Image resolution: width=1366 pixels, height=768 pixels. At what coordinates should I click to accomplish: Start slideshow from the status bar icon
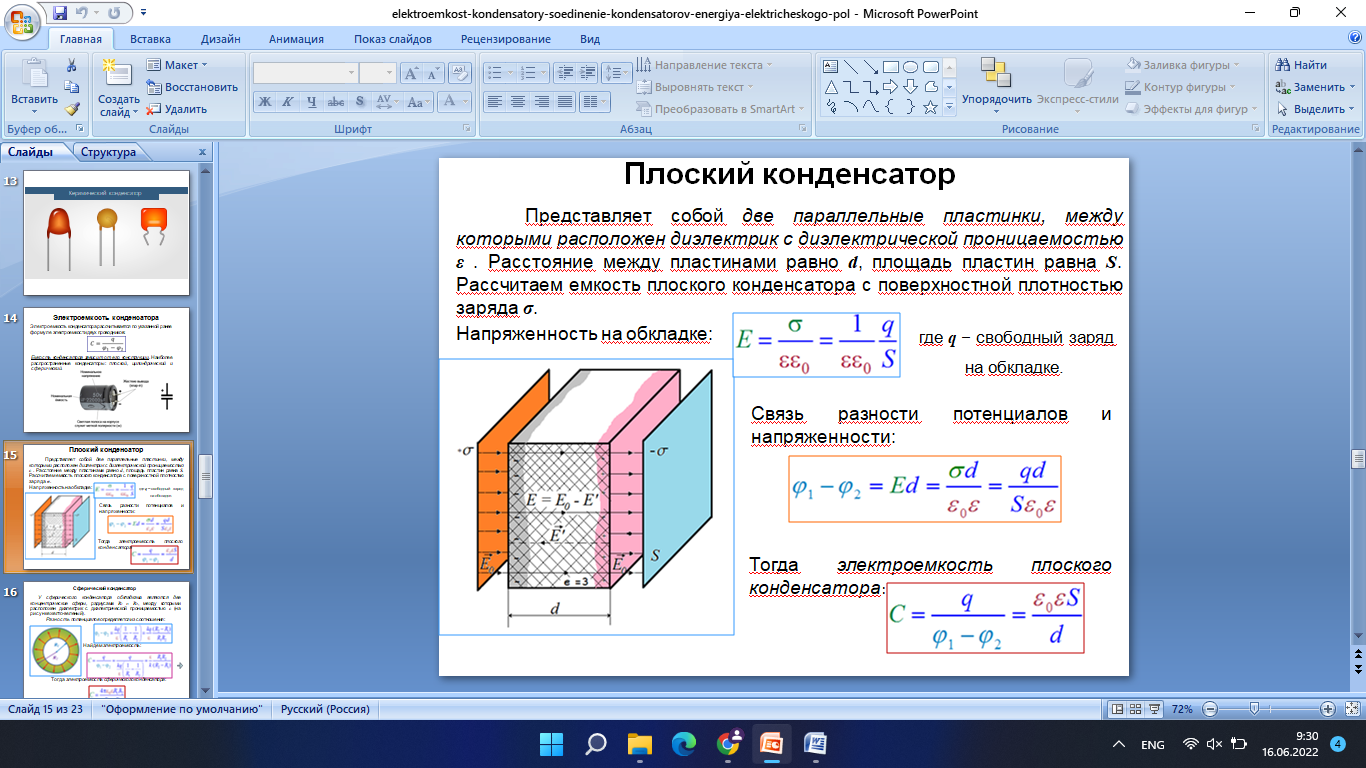[x=1155, y=709]
